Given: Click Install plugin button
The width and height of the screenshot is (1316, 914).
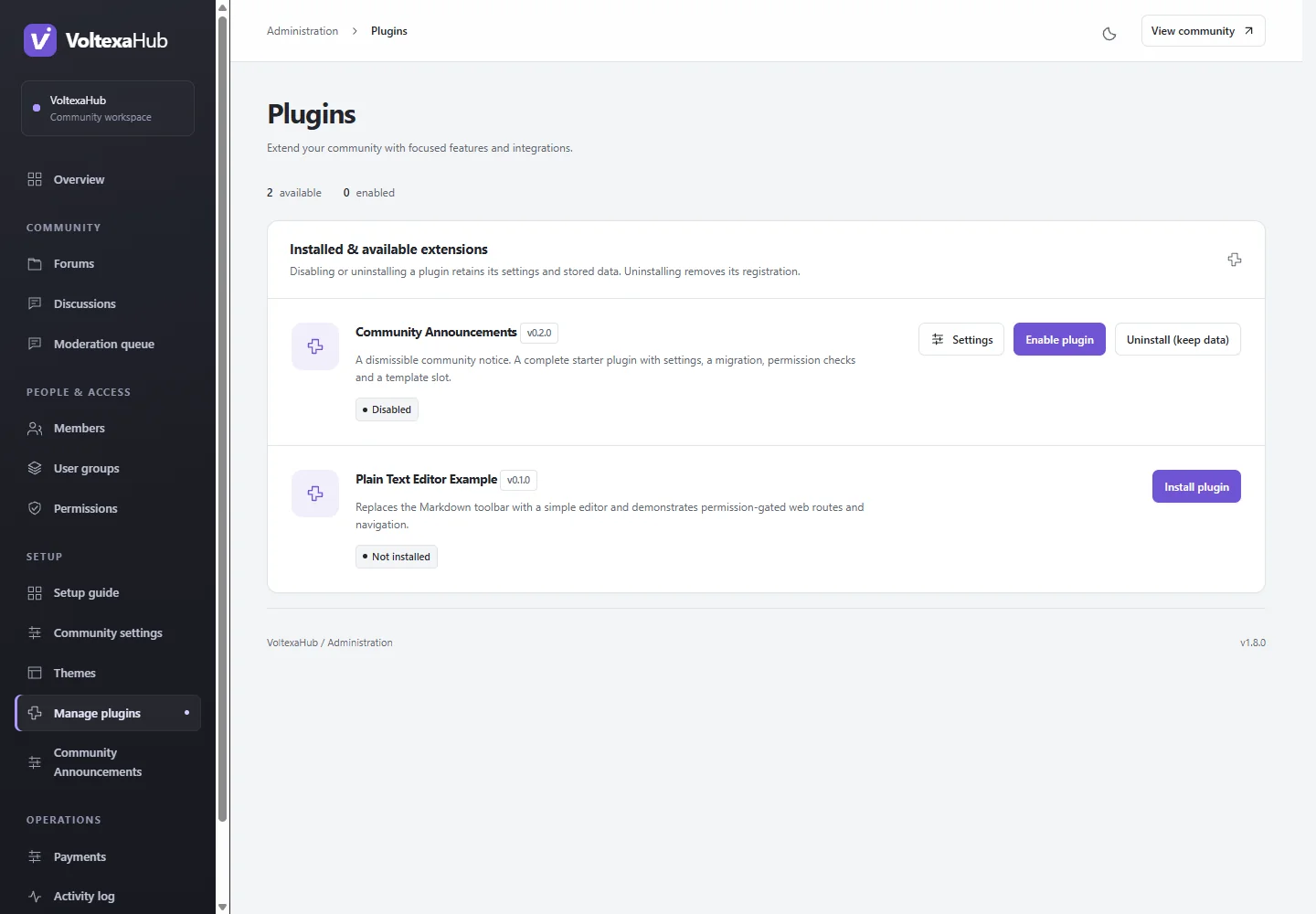Looking at the screenshot, I should coord(1196,486).
